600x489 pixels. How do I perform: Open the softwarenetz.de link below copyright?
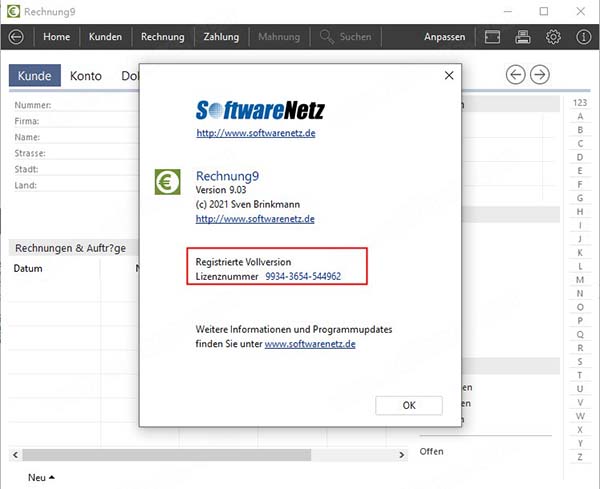(x=255, y=219)
